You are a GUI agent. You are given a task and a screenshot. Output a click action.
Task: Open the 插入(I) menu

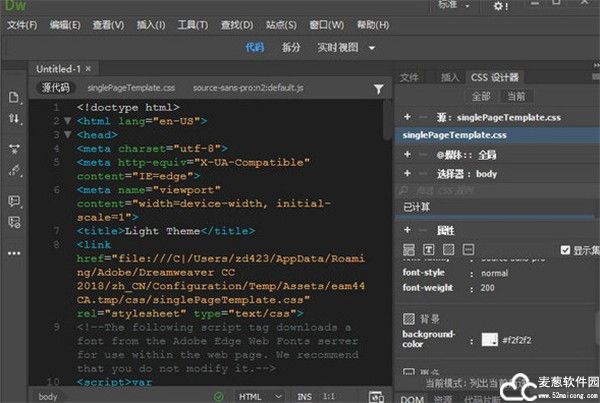click(x=150, y=25)
